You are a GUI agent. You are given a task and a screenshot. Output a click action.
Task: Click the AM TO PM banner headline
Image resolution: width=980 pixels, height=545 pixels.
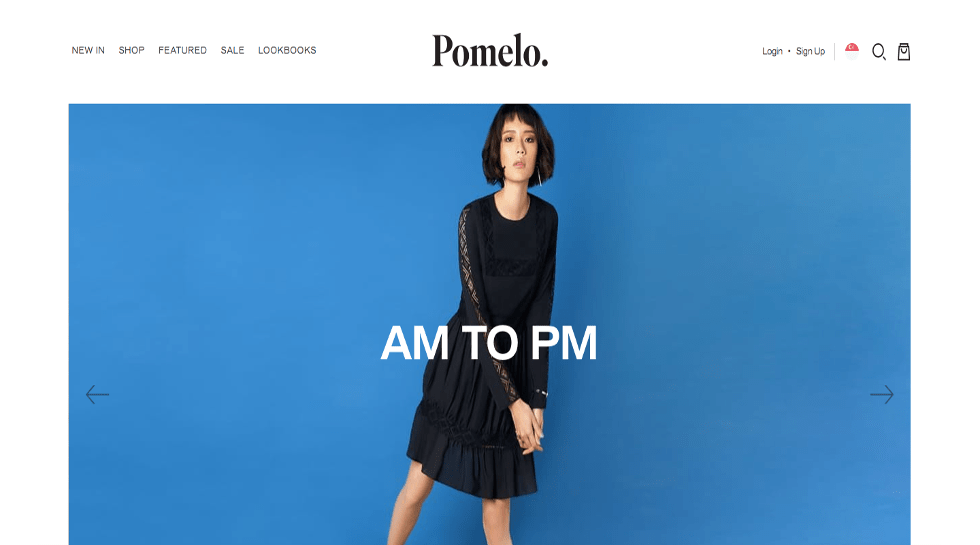click(489, 342)
